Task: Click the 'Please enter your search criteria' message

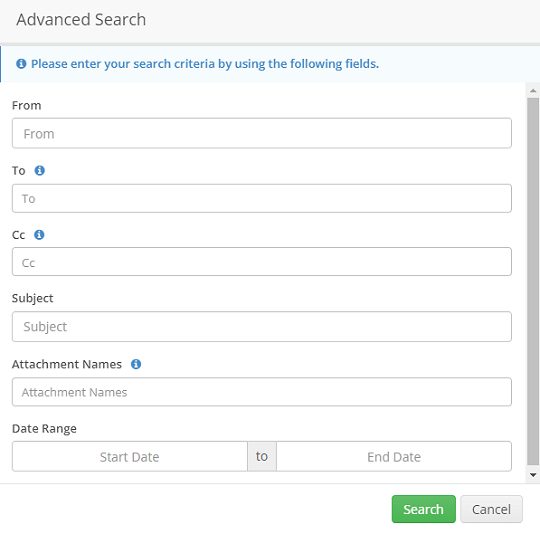Action: click(205, 64)
